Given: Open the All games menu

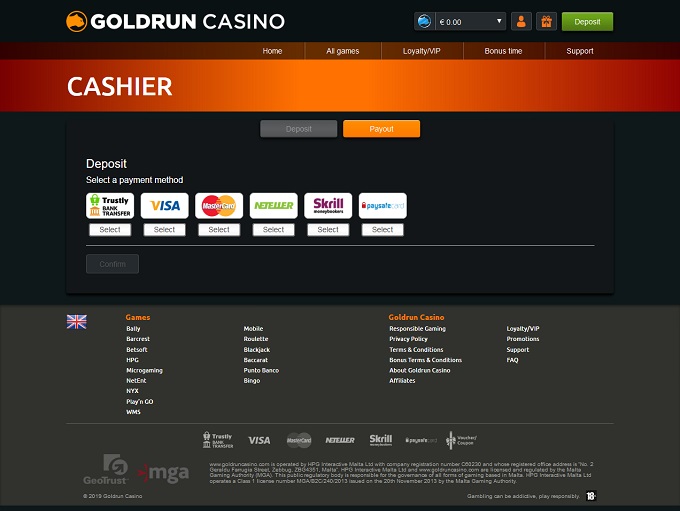Looking at the screenshot, I should pos(342,51).
